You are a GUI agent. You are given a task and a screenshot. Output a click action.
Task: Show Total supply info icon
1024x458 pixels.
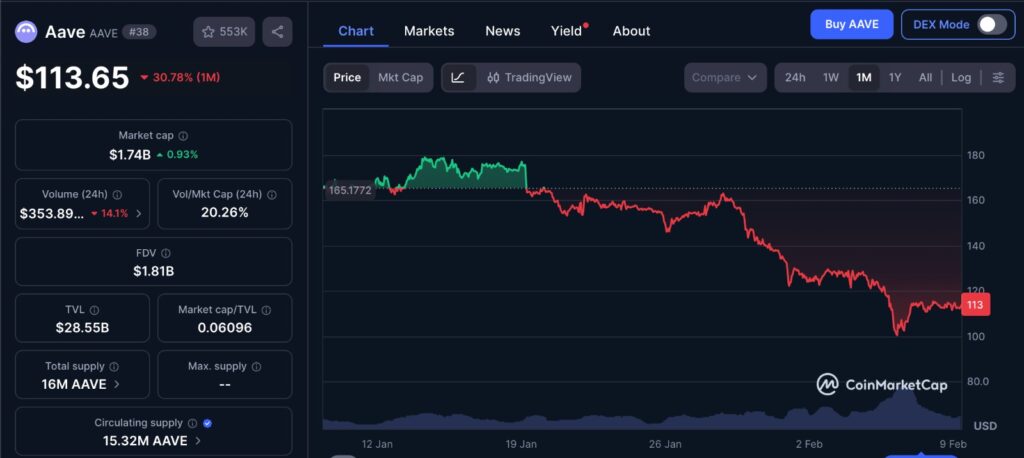(114, 367)
